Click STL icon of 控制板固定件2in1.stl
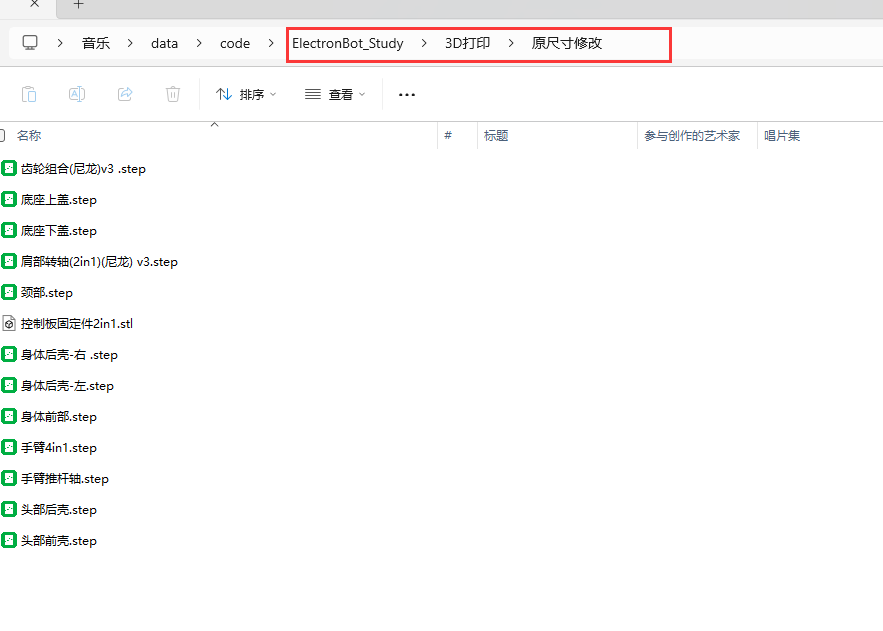 coord(8,323)
